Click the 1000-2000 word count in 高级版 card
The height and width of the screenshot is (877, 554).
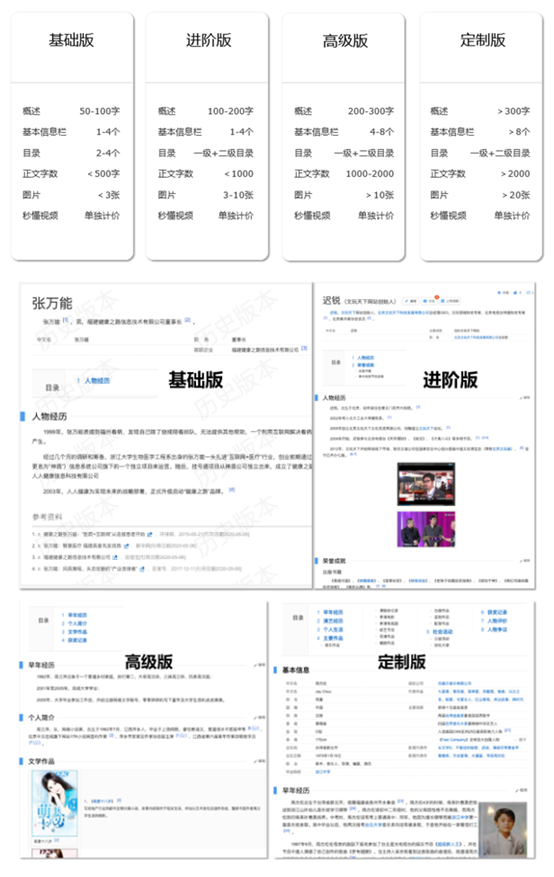click(x=370, y=174)
